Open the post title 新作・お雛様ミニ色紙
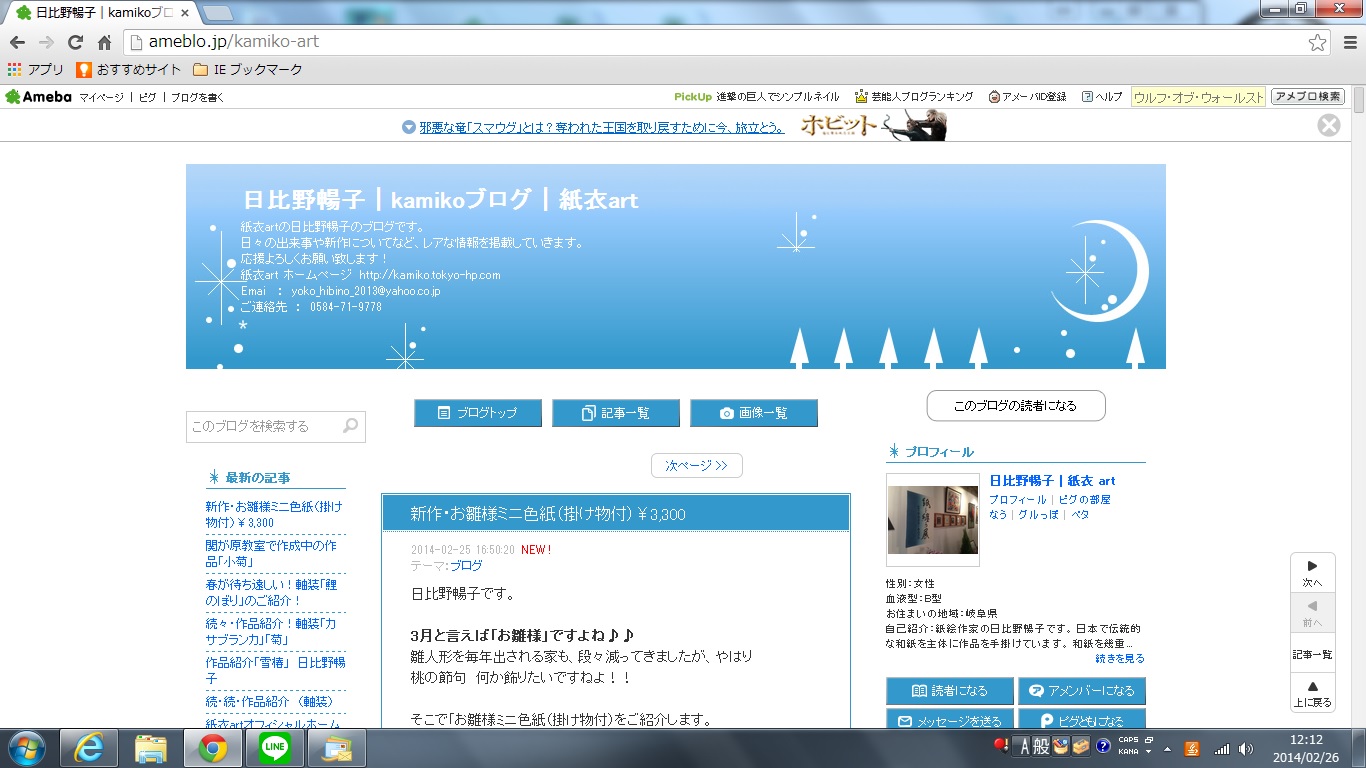Screen dimensions: 1366x768 548,514
